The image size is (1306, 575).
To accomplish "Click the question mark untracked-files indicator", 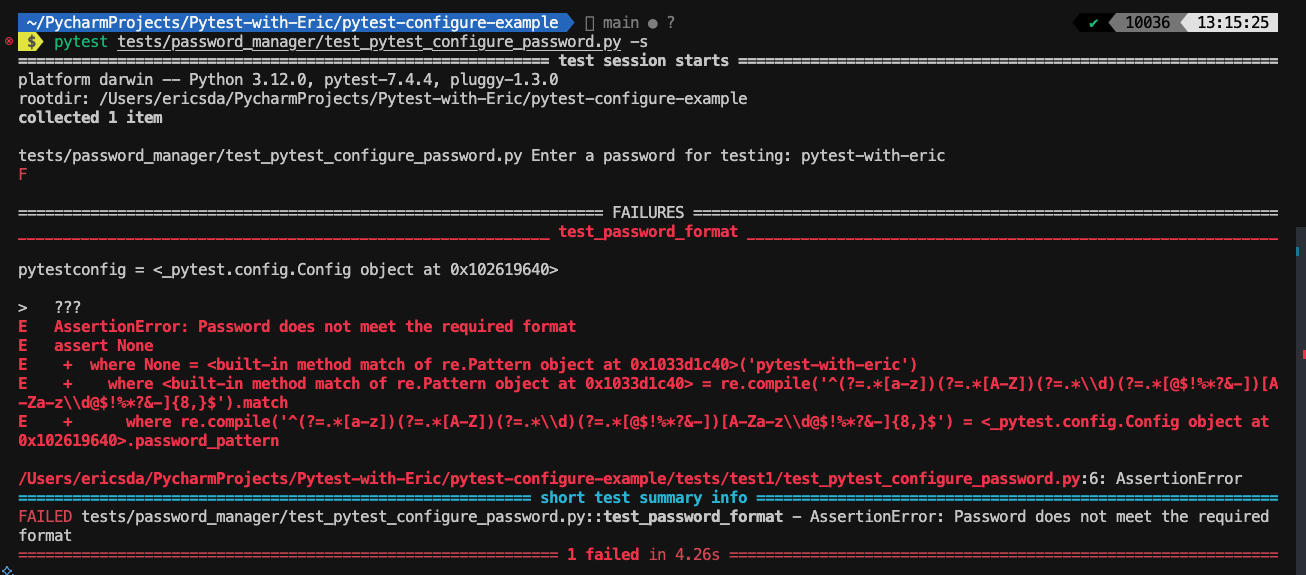I will point(670,22).
